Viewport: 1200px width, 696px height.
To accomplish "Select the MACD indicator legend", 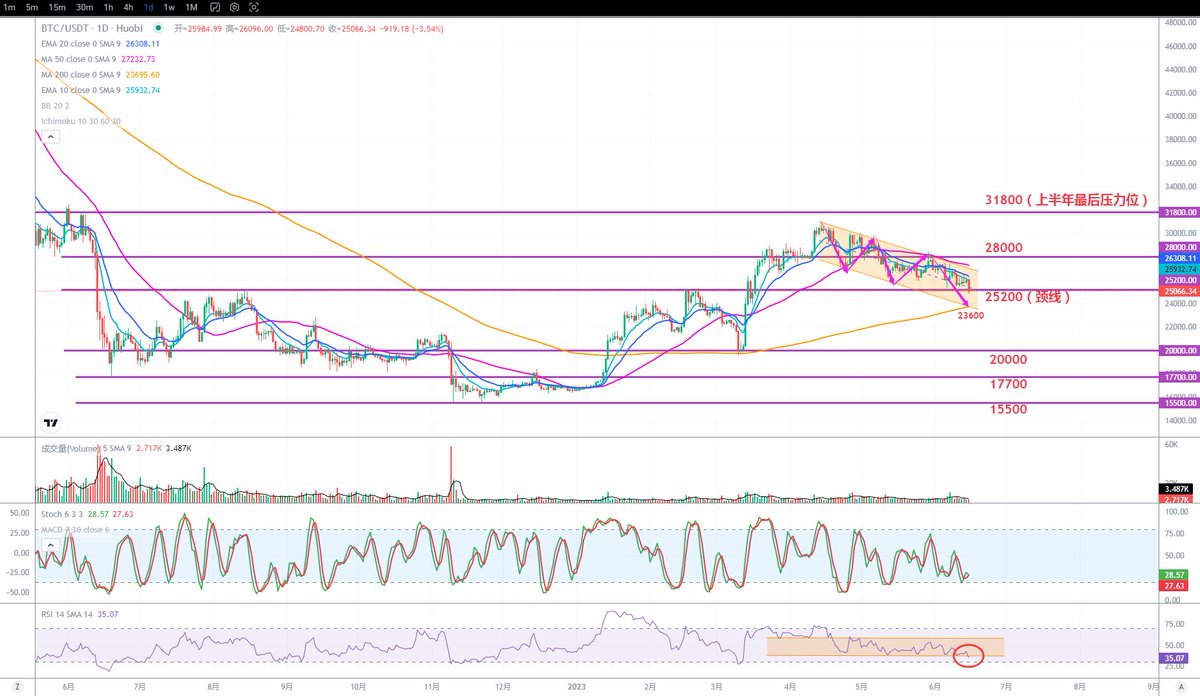I will click(x=74, y=528).
